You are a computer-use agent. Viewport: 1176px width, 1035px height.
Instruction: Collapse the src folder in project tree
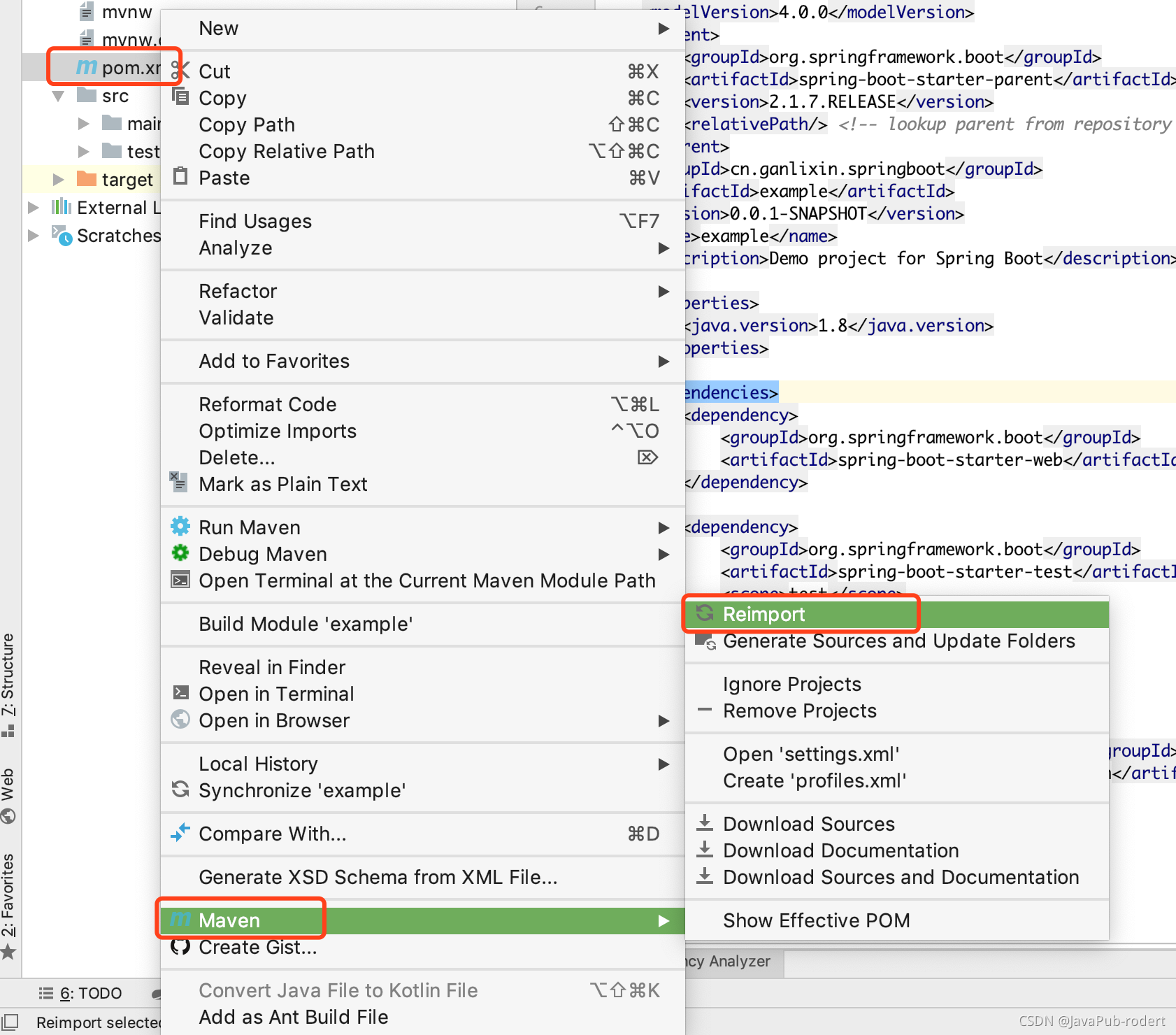pyautogui.click(x=57, y=96)
